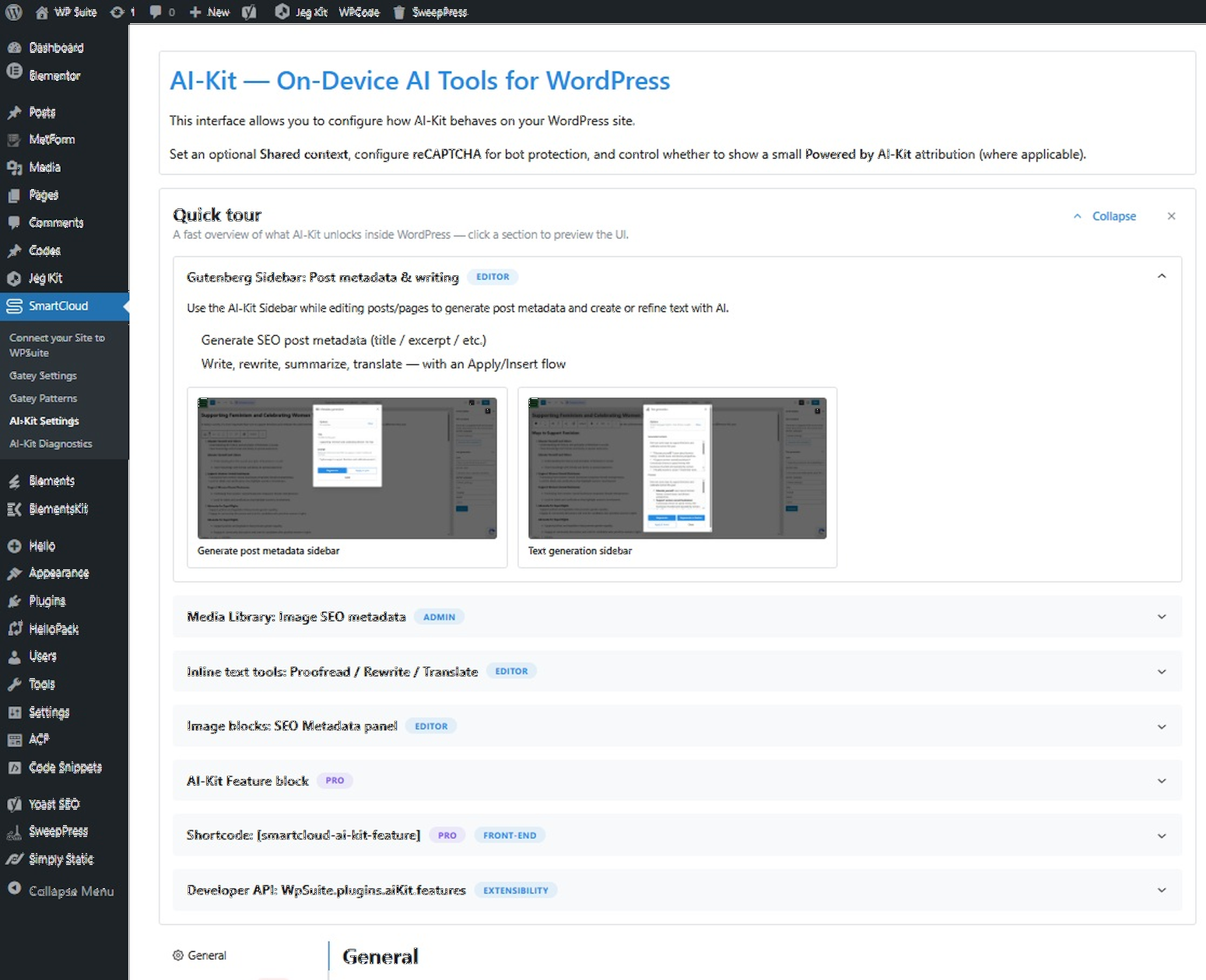Click the Hello plus-circle sidebar icon
The height and width of the screenshot is (980, 1206).
click(14, 546)
